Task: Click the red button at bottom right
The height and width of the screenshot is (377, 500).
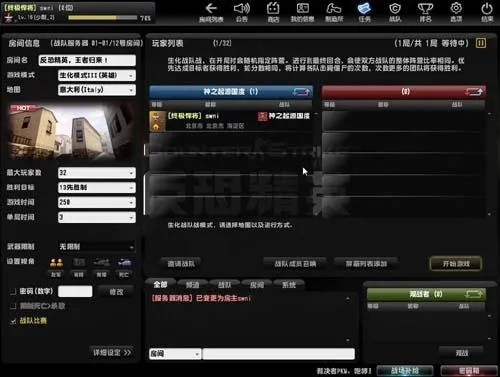Action: point(469,371)
